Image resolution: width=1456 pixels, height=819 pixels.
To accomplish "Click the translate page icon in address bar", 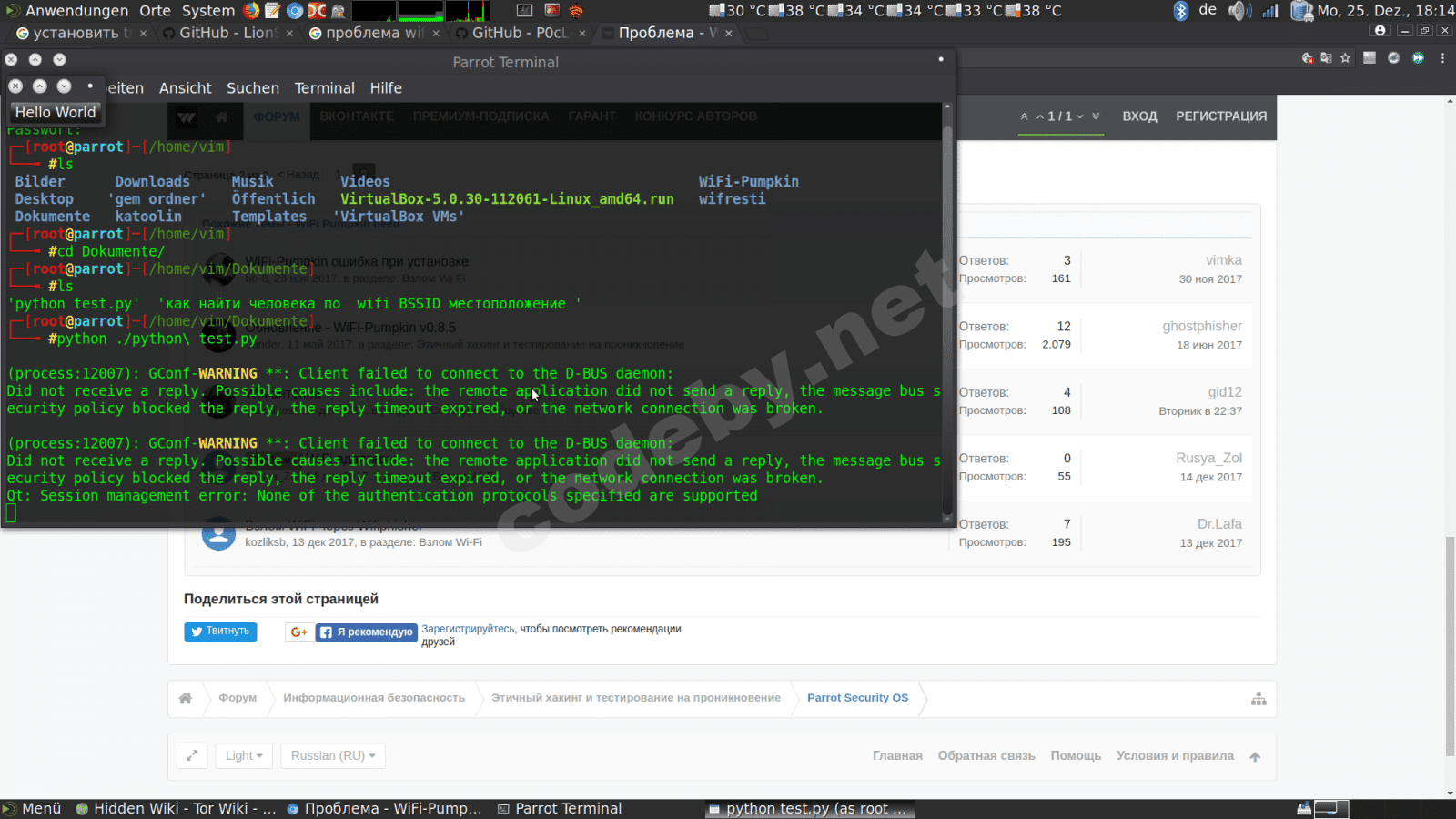I will coord(1326,58).
